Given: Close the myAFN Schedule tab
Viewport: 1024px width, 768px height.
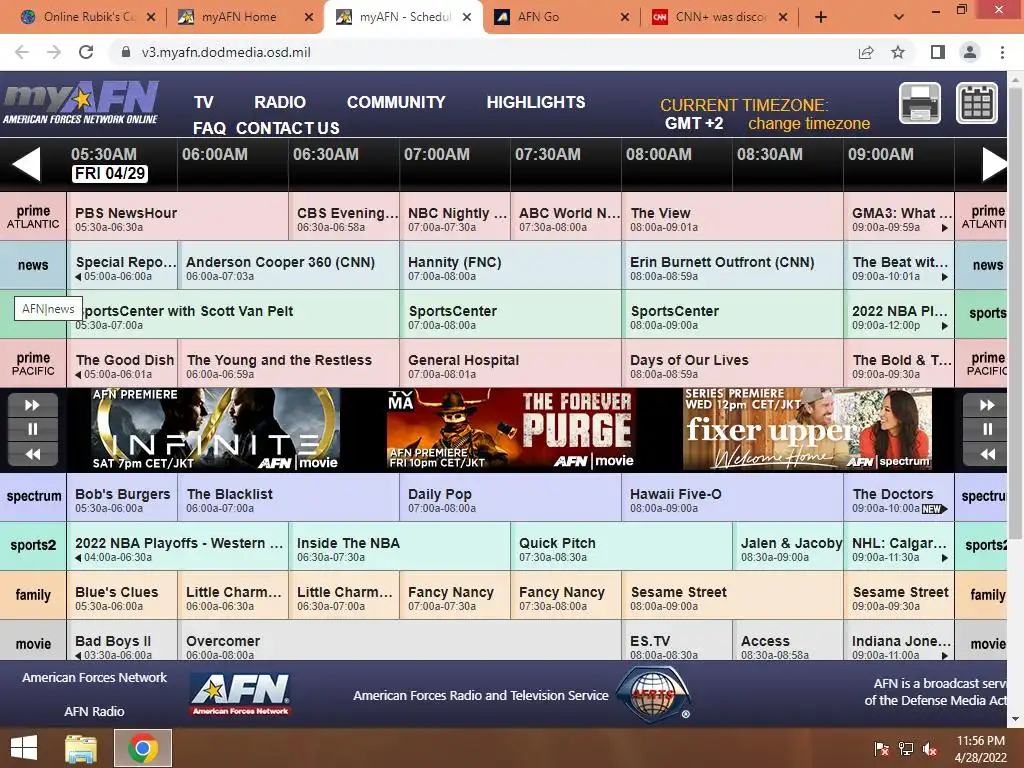Looking at the screenshot, I should pyautogui.click(x=467, y=17).
